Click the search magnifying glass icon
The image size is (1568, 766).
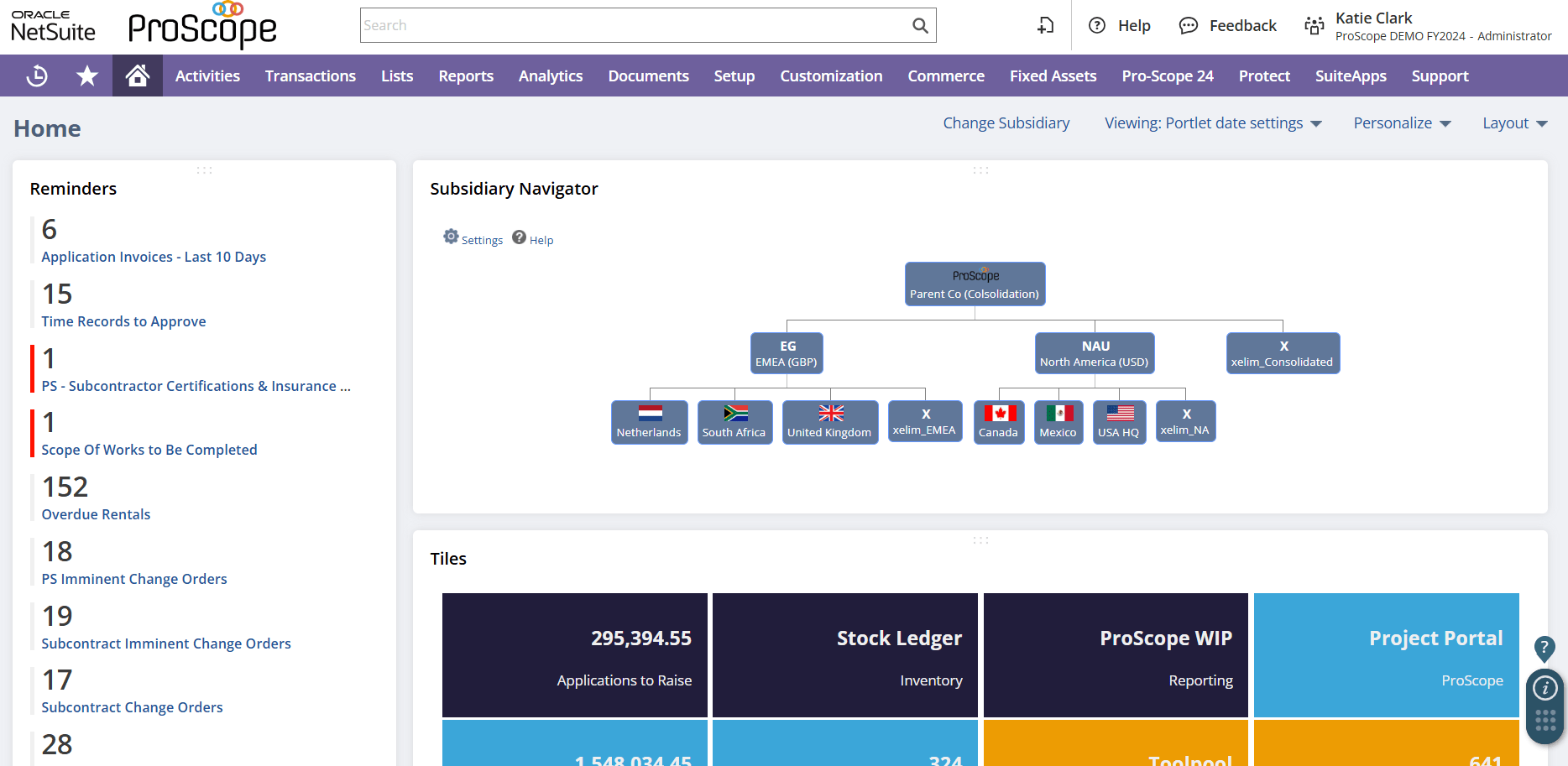(x=919, y=25)
